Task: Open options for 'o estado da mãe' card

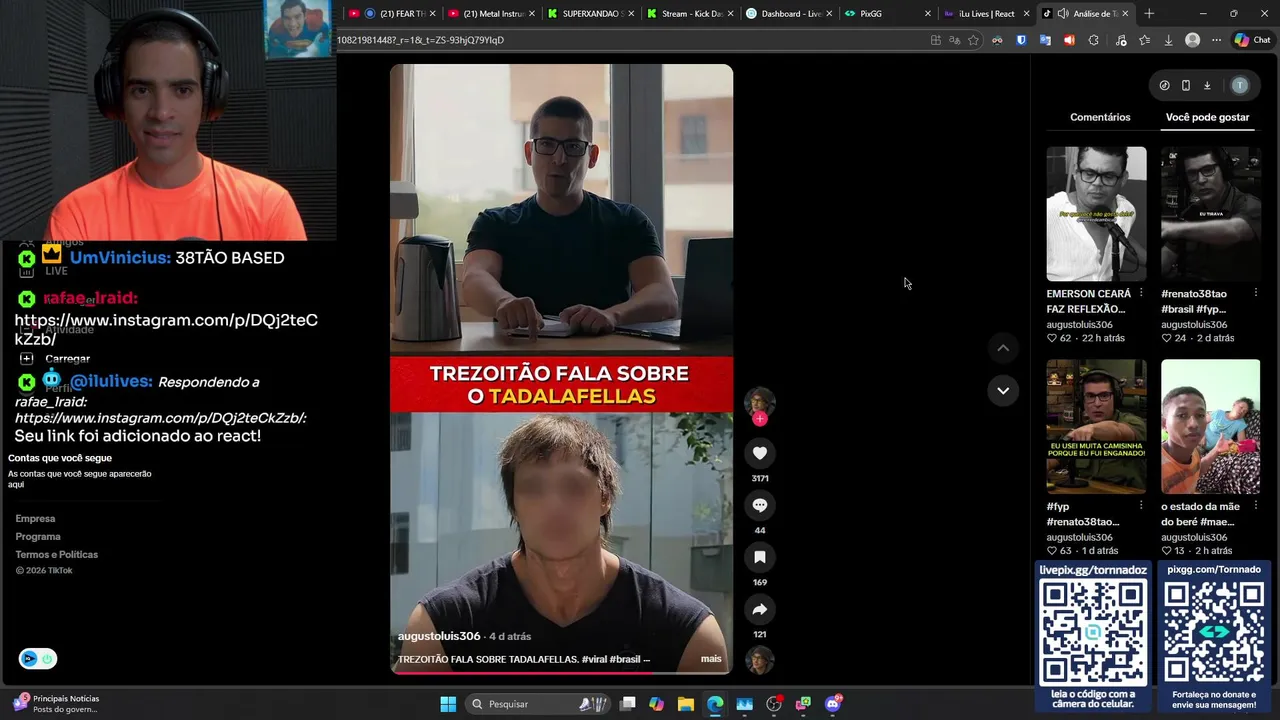Action: click(1255, 506)
